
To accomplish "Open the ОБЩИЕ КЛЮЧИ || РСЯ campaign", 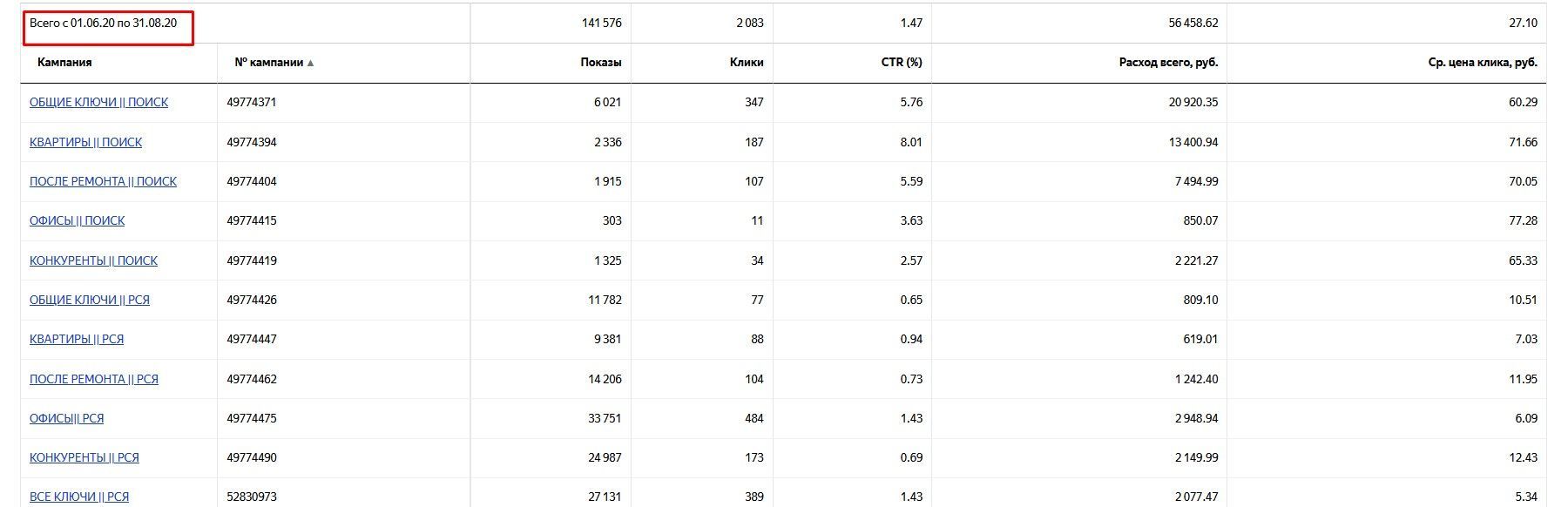I will [90, 300].
